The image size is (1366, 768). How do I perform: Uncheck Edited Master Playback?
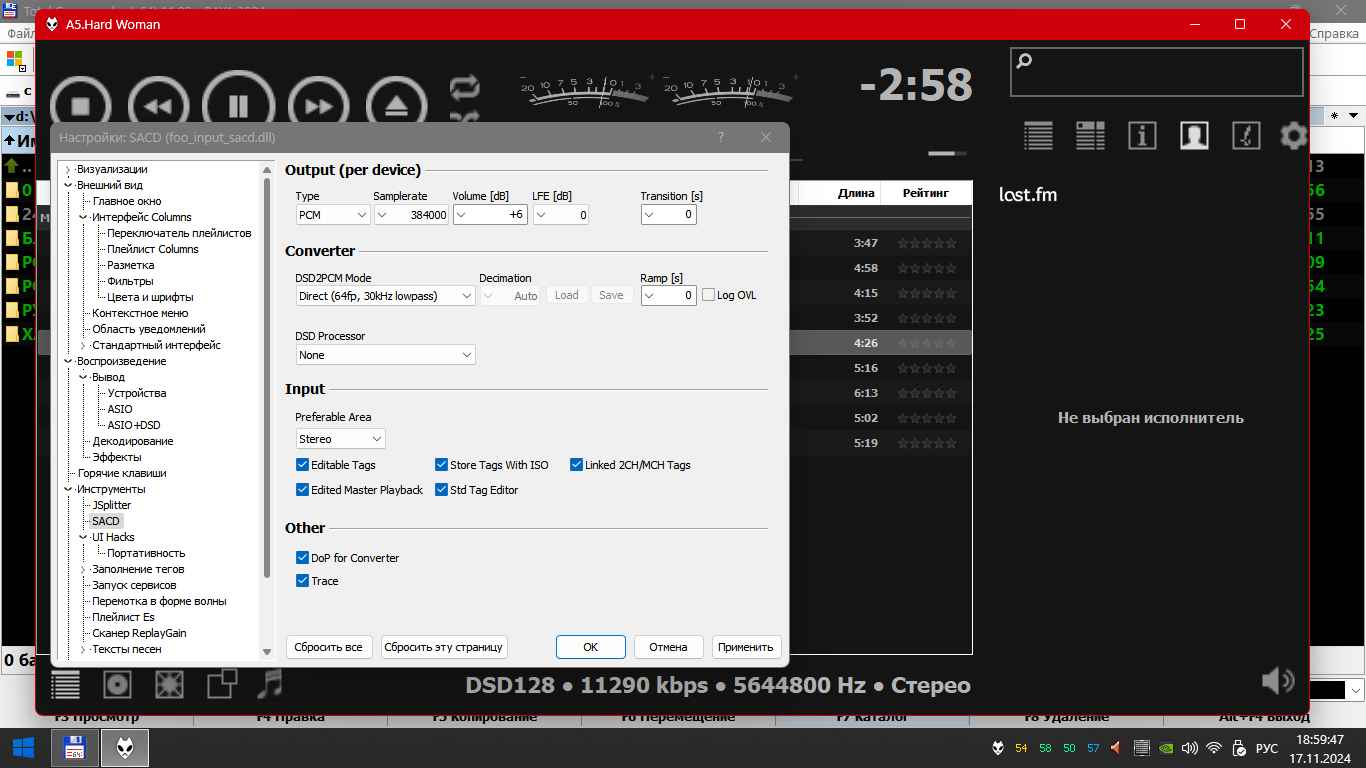tap(302, 490)
